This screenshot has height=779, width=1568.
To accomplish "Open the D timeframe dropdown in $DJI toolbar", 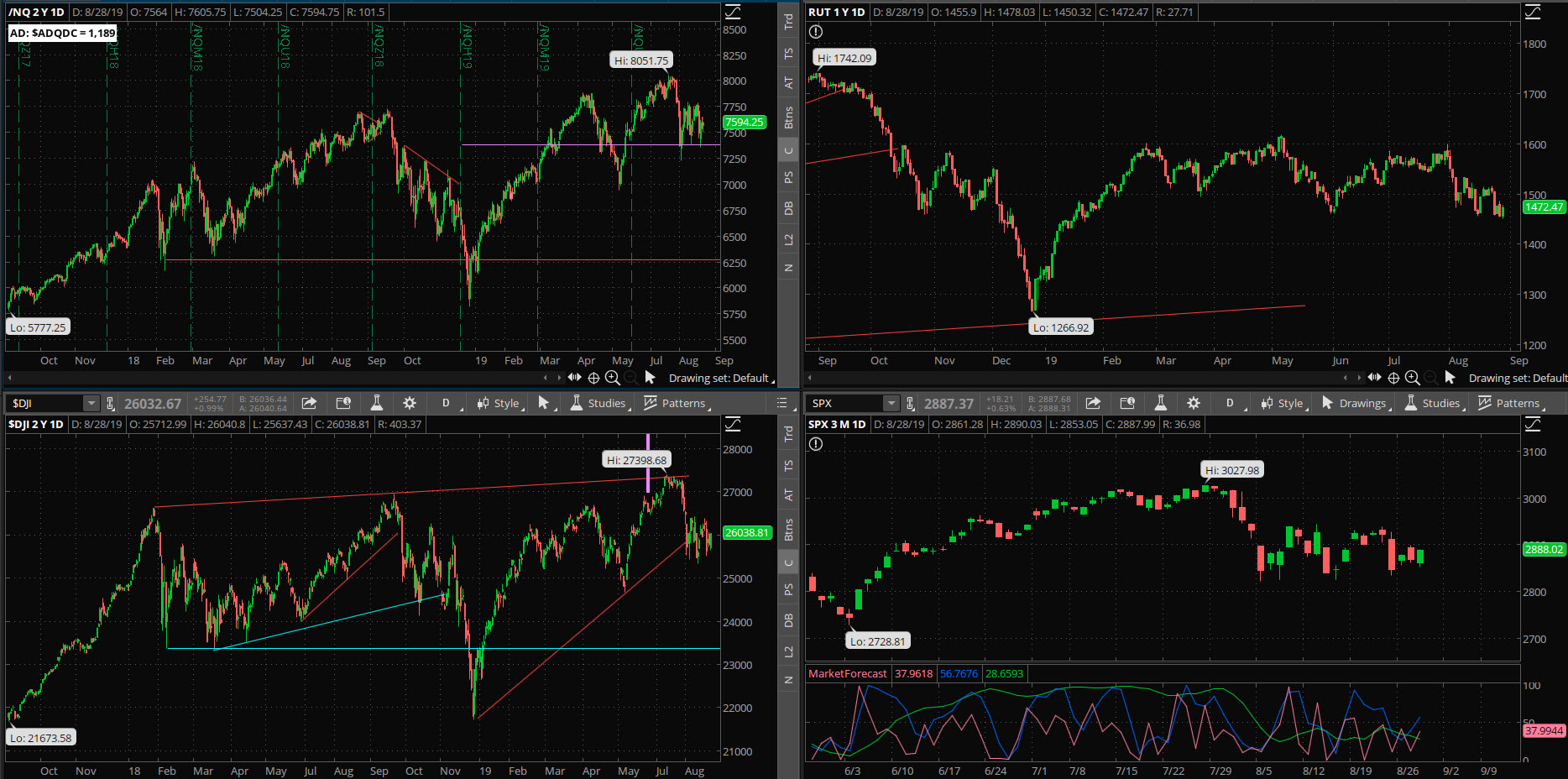I will 448,403.
